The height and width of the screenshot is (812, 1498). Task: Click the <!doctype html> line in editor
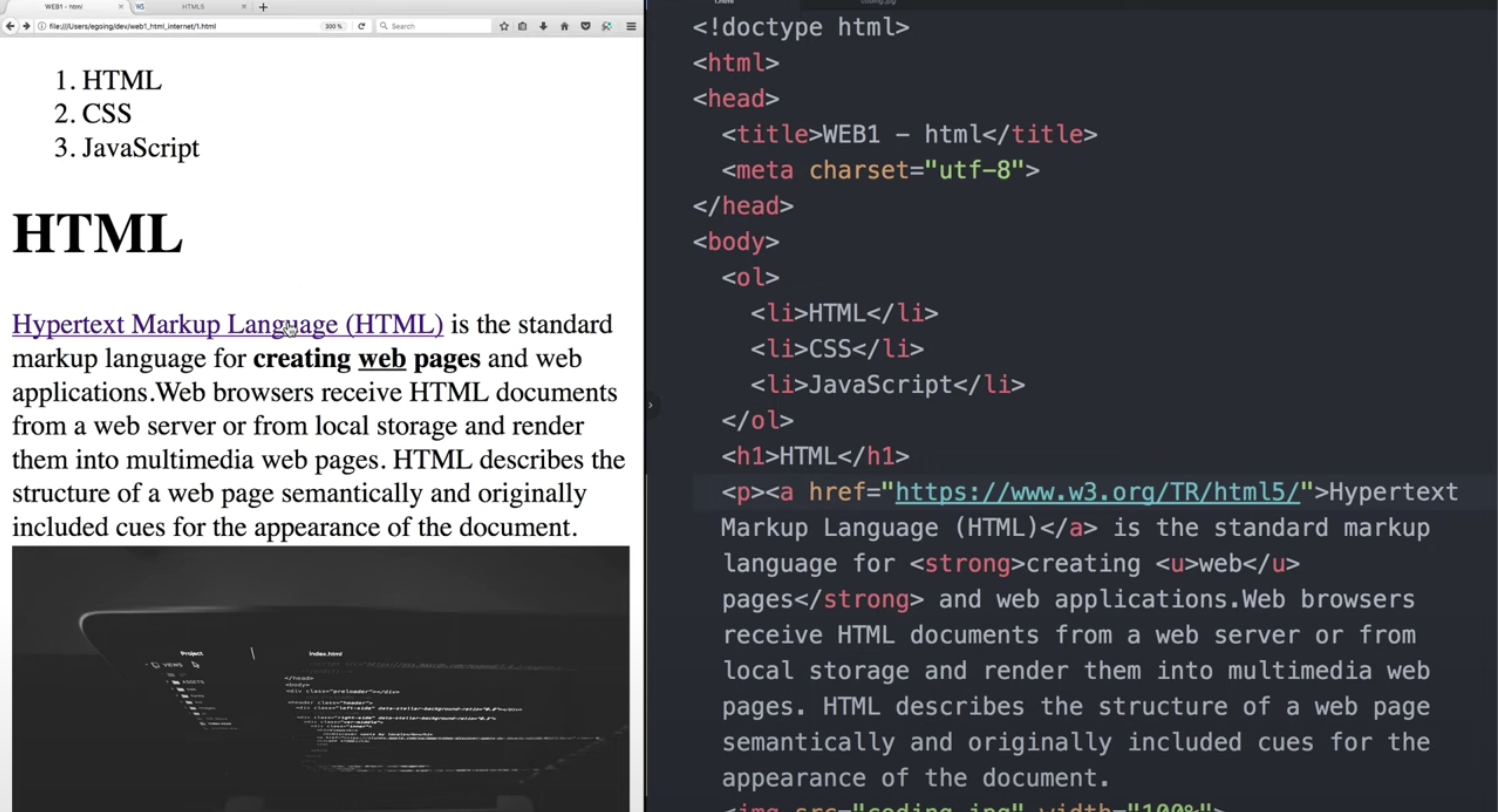pos(801,27)
